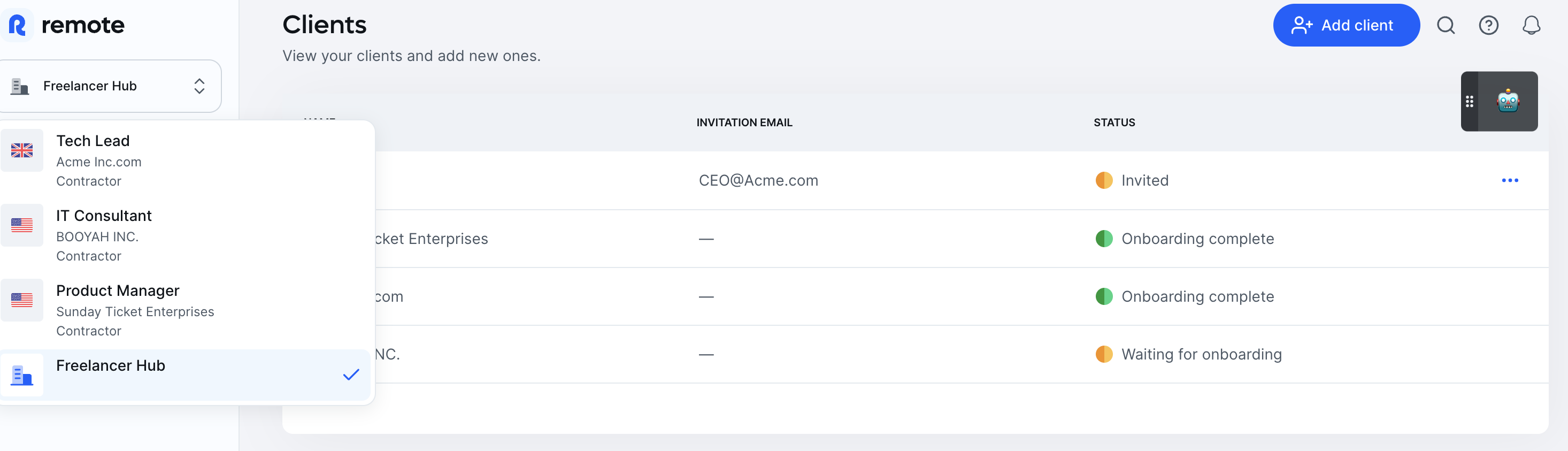Click the Invitation Email column header
The image size is (1568, 451).
point(744,123)
